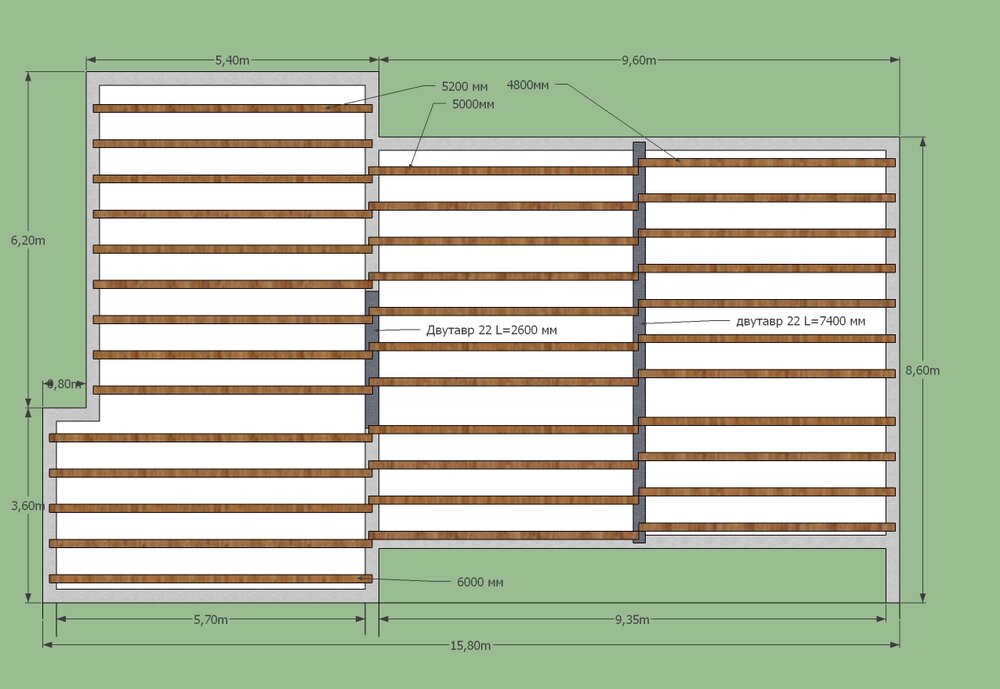1000x689 pixels.
Task: Click the 15,80m overall width label
Action: click(470, 645)
